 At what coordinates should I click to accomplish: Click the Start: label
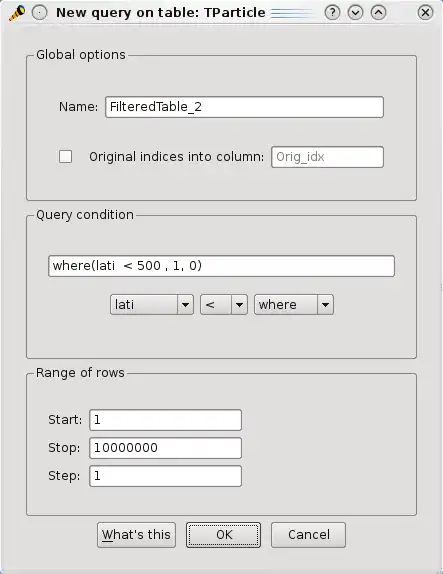(x=65, y=420)
